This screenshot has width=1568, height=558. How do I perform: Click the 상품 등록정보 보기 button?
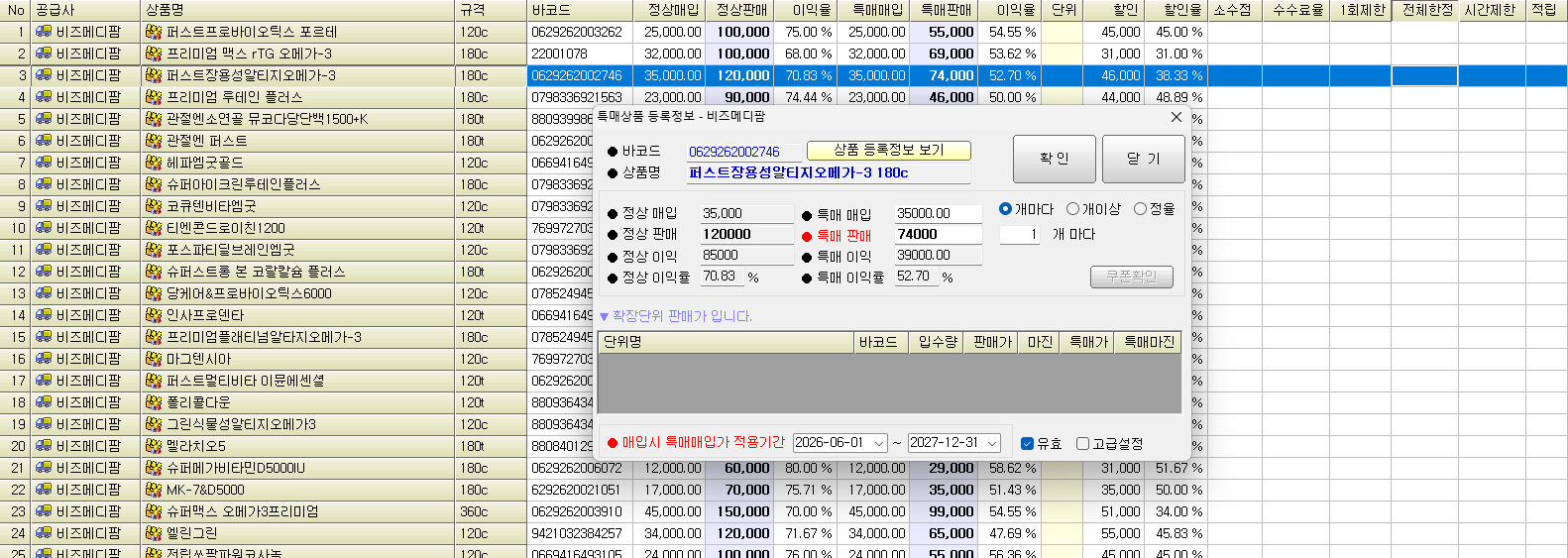pyautogui.click(x=888, y=151)
